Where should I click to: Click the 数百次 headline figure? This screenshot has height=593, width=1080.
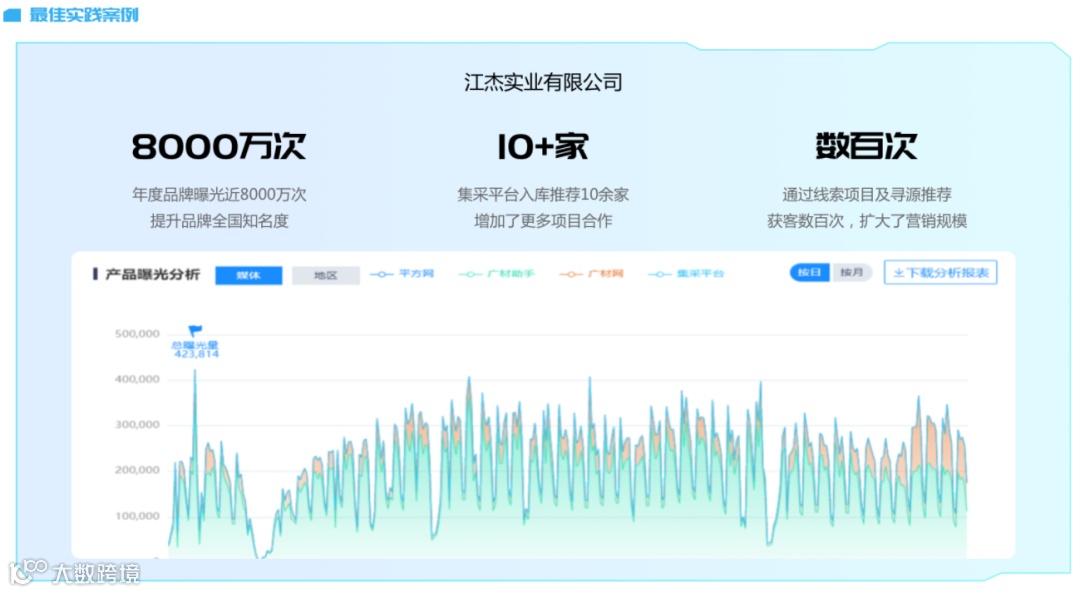pyautogui.click(x=866, y=147)
